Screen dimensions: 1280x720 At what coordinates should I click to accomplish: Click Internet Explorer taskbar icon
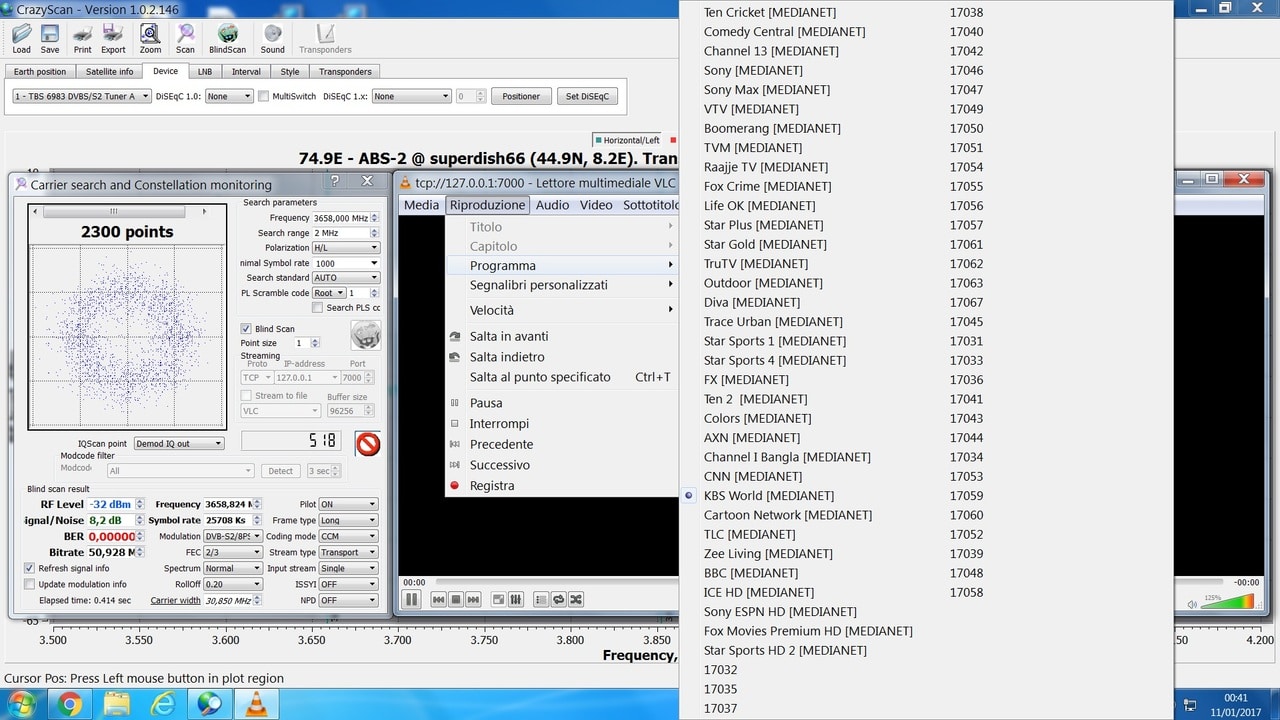(x=163, y=704)
